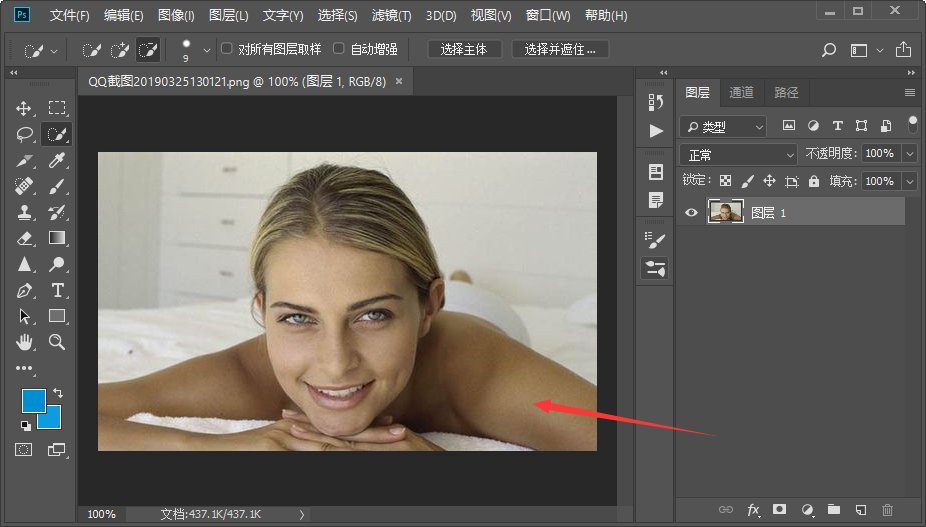Select the Clone Stamp tool

(24, 212)
